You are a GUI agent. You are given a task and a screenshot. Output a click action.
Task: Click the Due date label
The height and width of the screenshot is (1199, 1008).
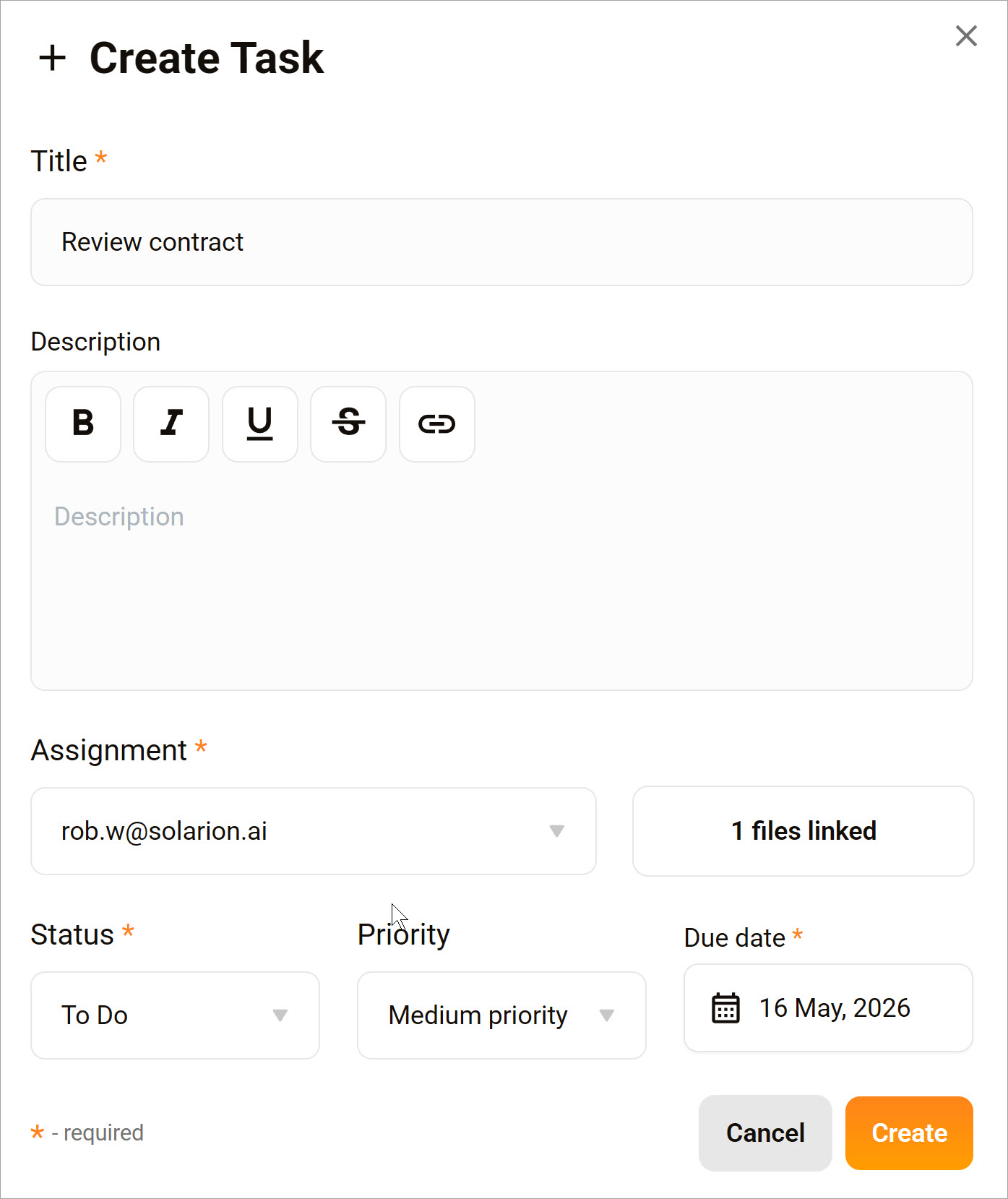point(734,937)
